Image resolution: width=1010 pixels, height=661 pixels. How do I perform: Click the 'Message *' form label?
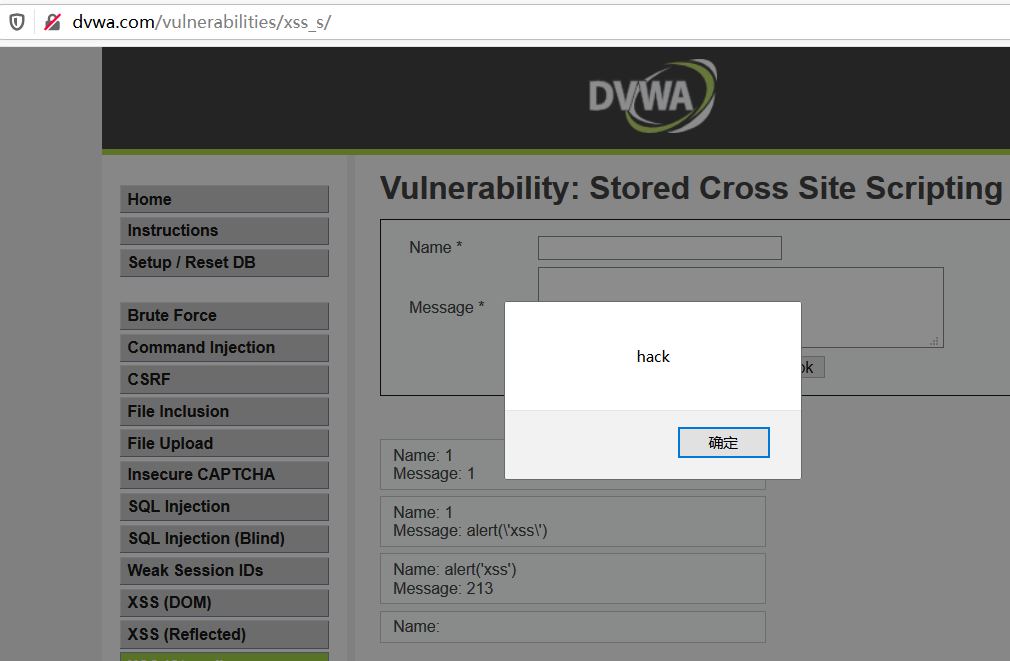point(446,307)
